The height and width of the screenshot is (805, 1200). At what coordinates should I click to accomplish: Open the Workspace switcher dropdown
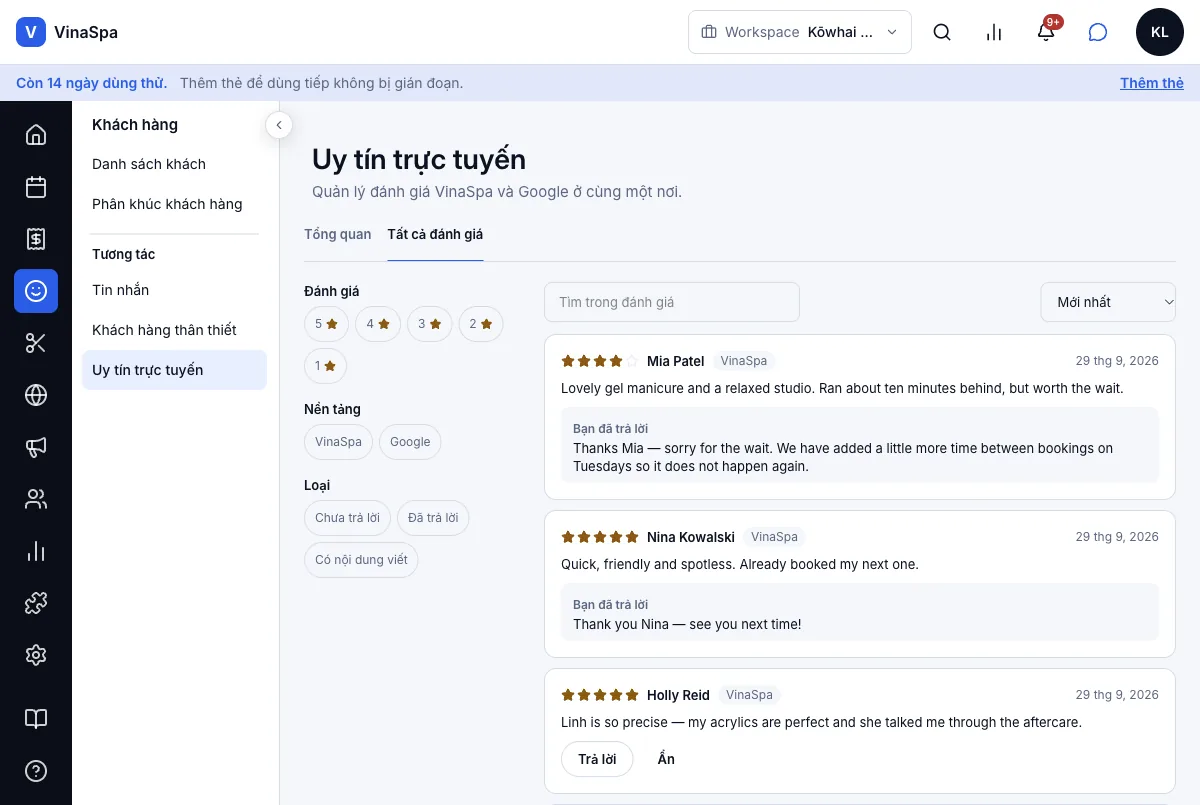800,32
